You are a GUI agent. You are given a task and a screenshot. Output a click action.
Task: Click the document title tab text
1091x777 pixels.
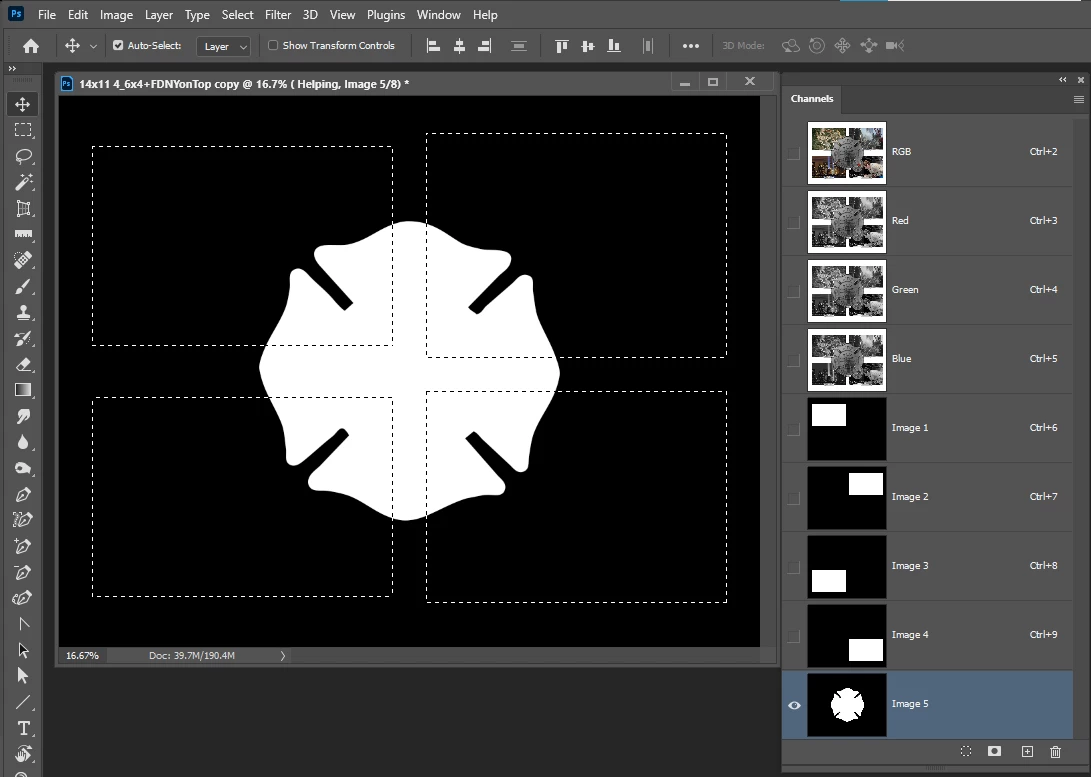pyautogui.click(x=244, y=84)
